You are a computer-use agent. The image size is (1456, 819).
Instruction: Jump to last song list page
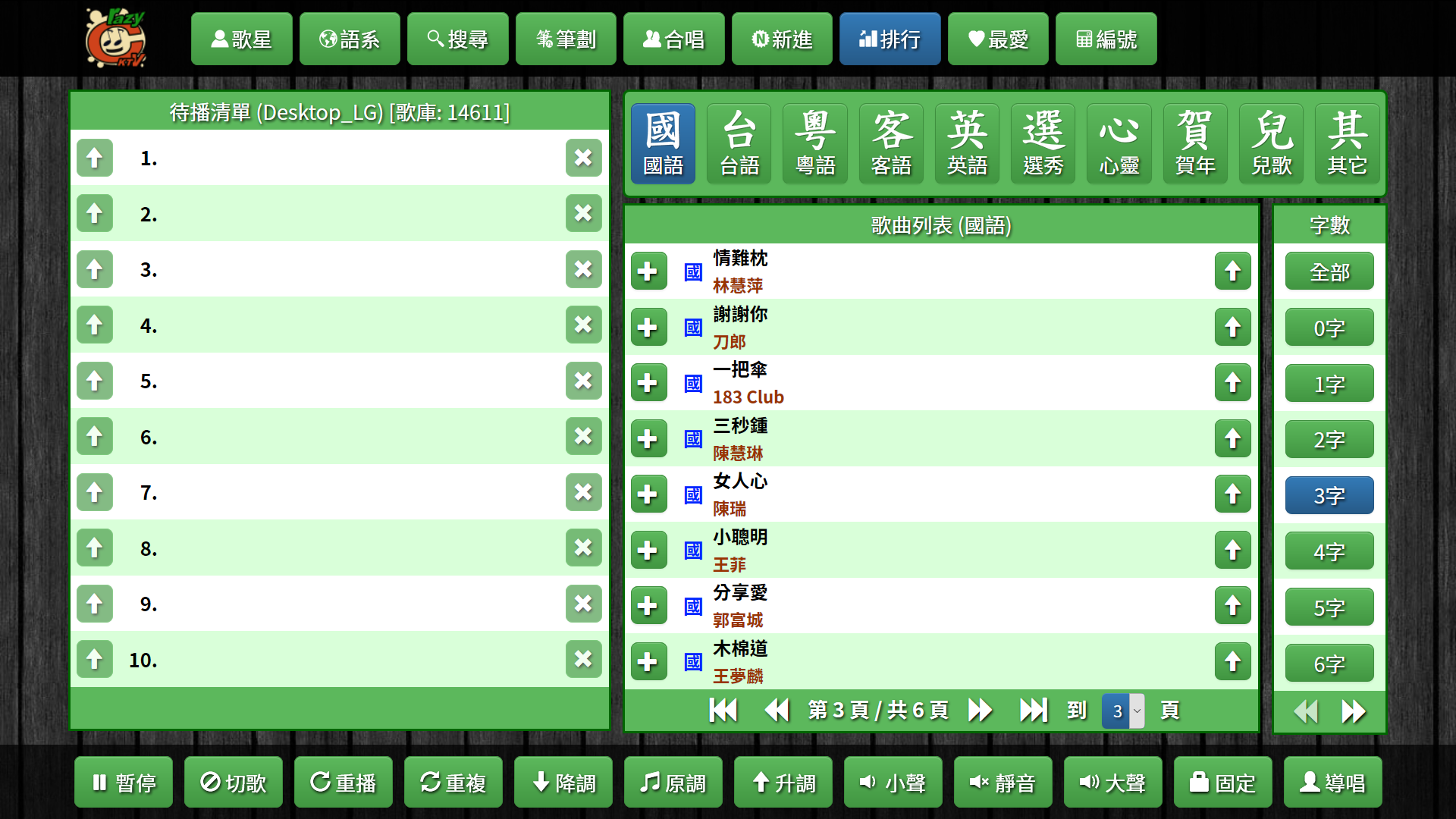pos(1033,711)
